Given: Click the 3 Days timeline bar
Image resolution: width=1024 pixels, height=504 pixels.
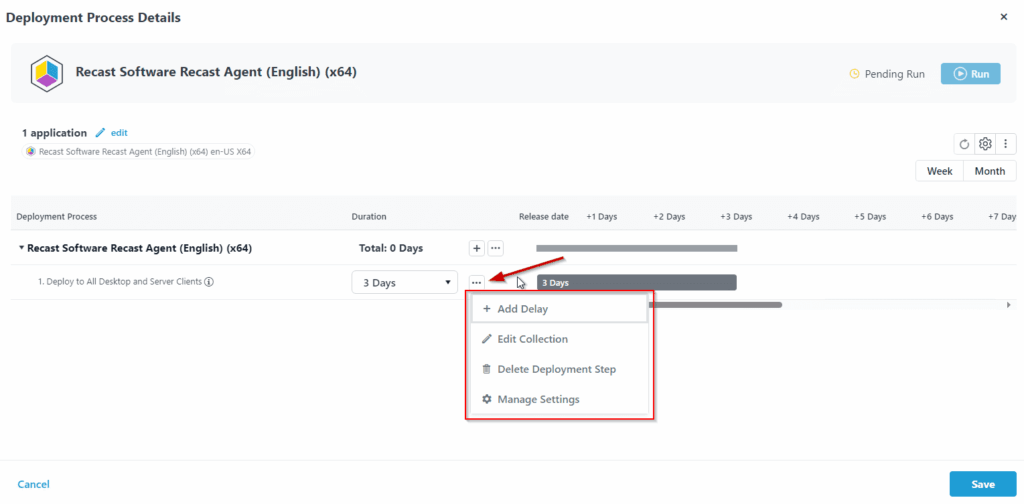Looking at the screenshot, I should click(636, 283).
